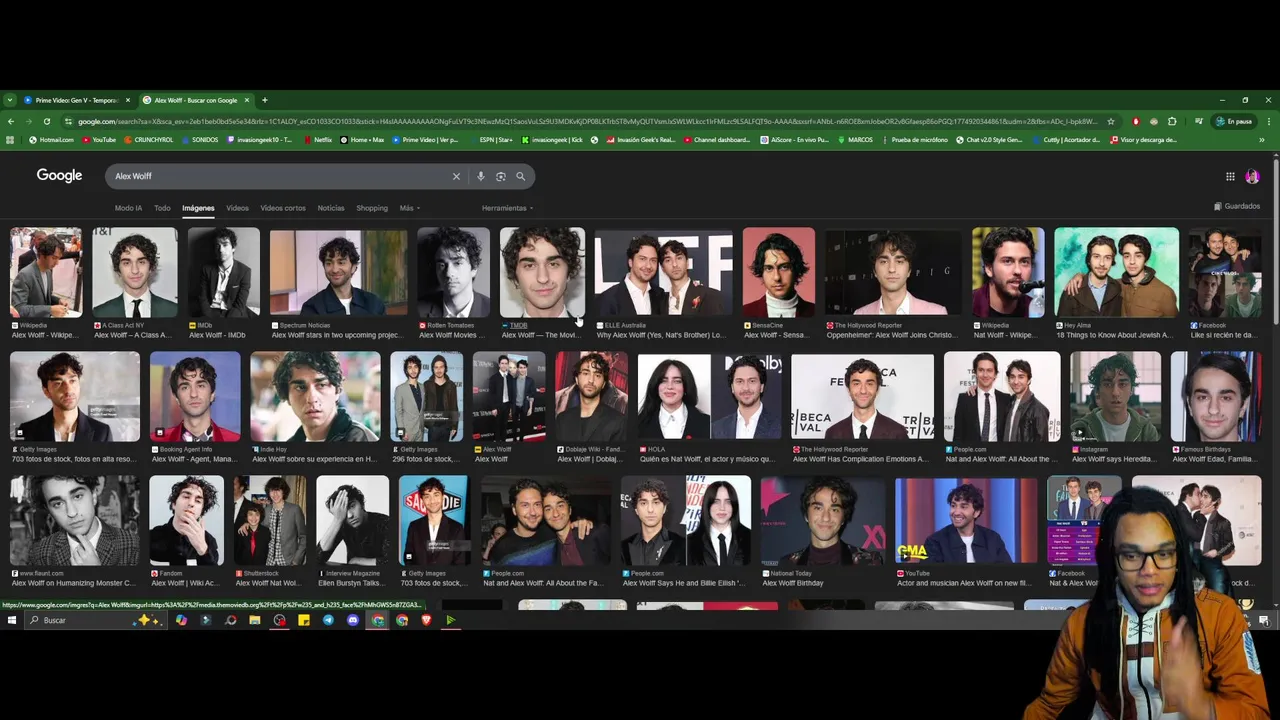Click the site info icon in address bar
Screen dimensions: 1280x720
[x=69, y=121]
